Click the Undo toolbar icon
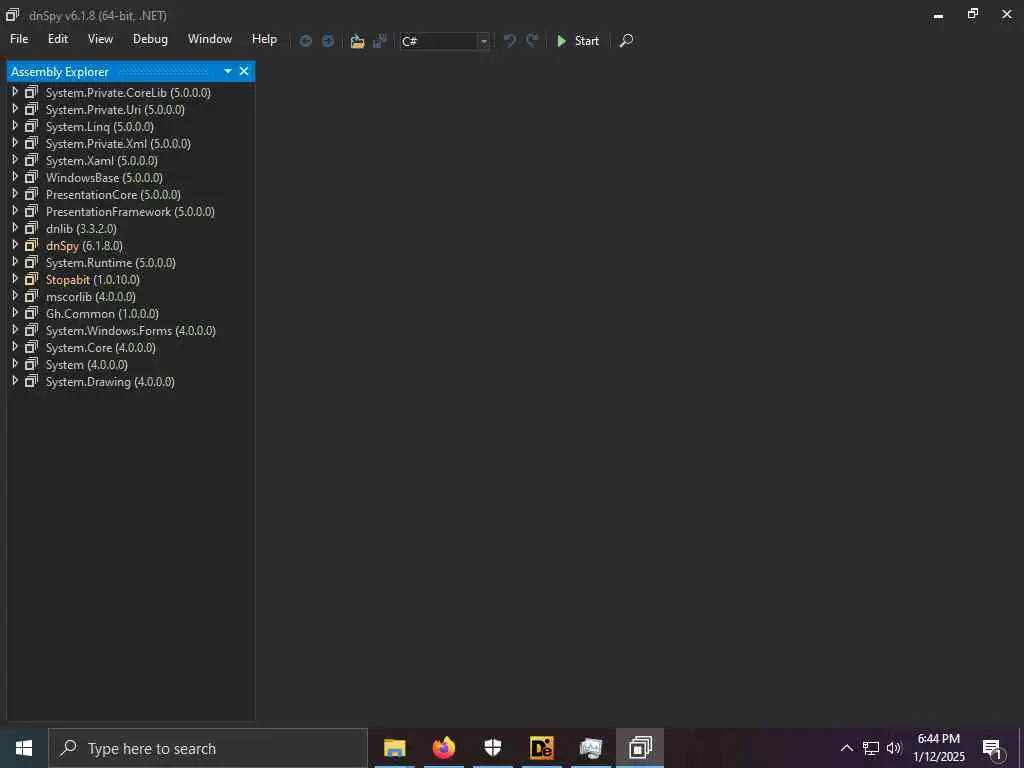The image size is (1024, 768). (x=509, y=40)
